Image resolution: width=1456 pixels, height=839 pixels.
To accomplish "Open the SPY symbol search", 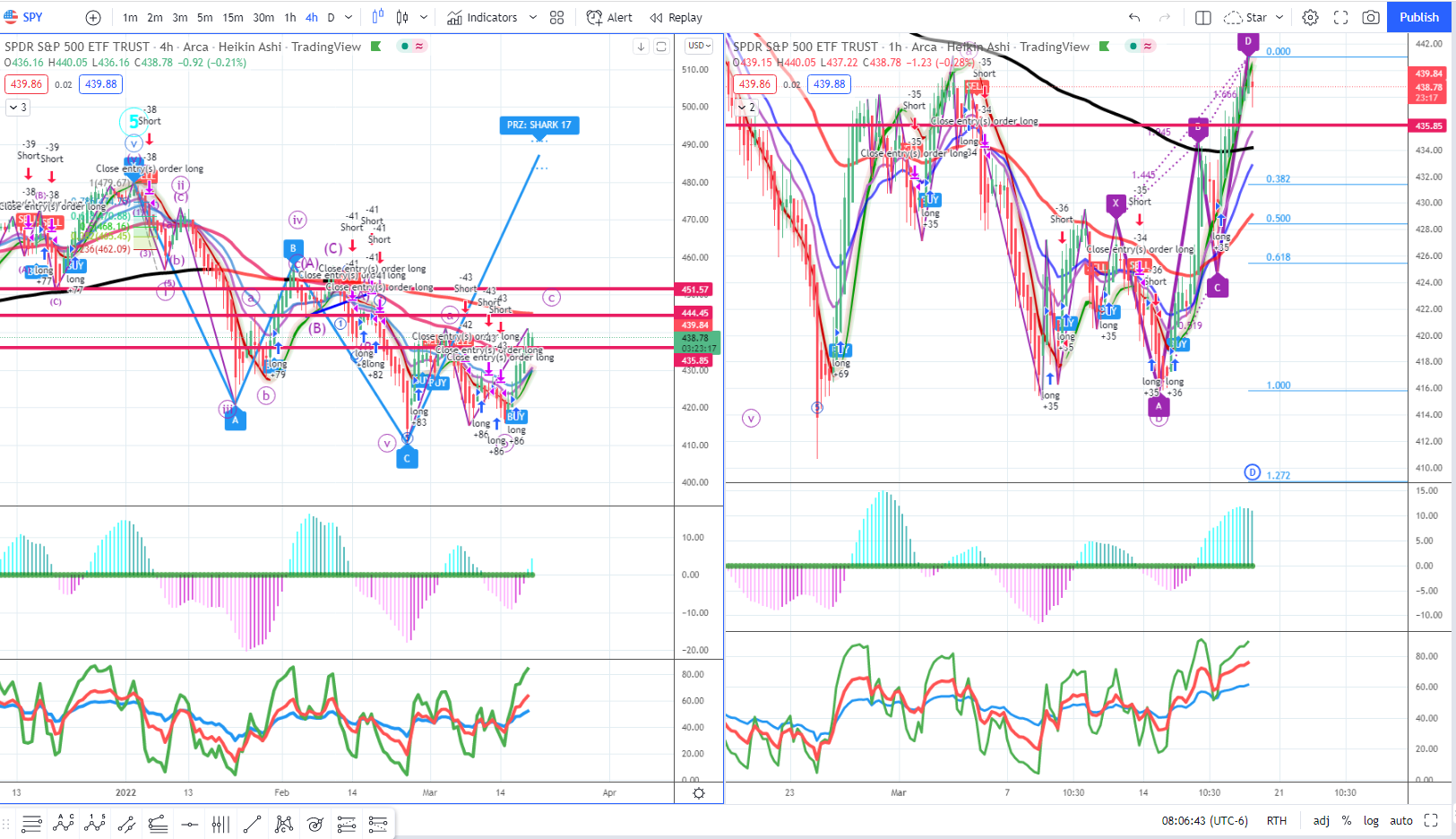I will coord(24,17).
